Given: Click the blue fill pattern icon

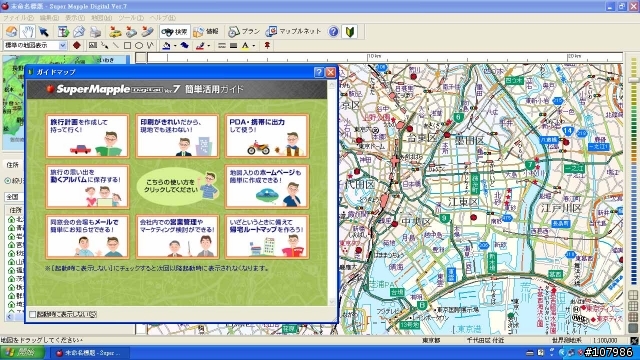Looking at the screenshot, I should [x=184, y=45].
